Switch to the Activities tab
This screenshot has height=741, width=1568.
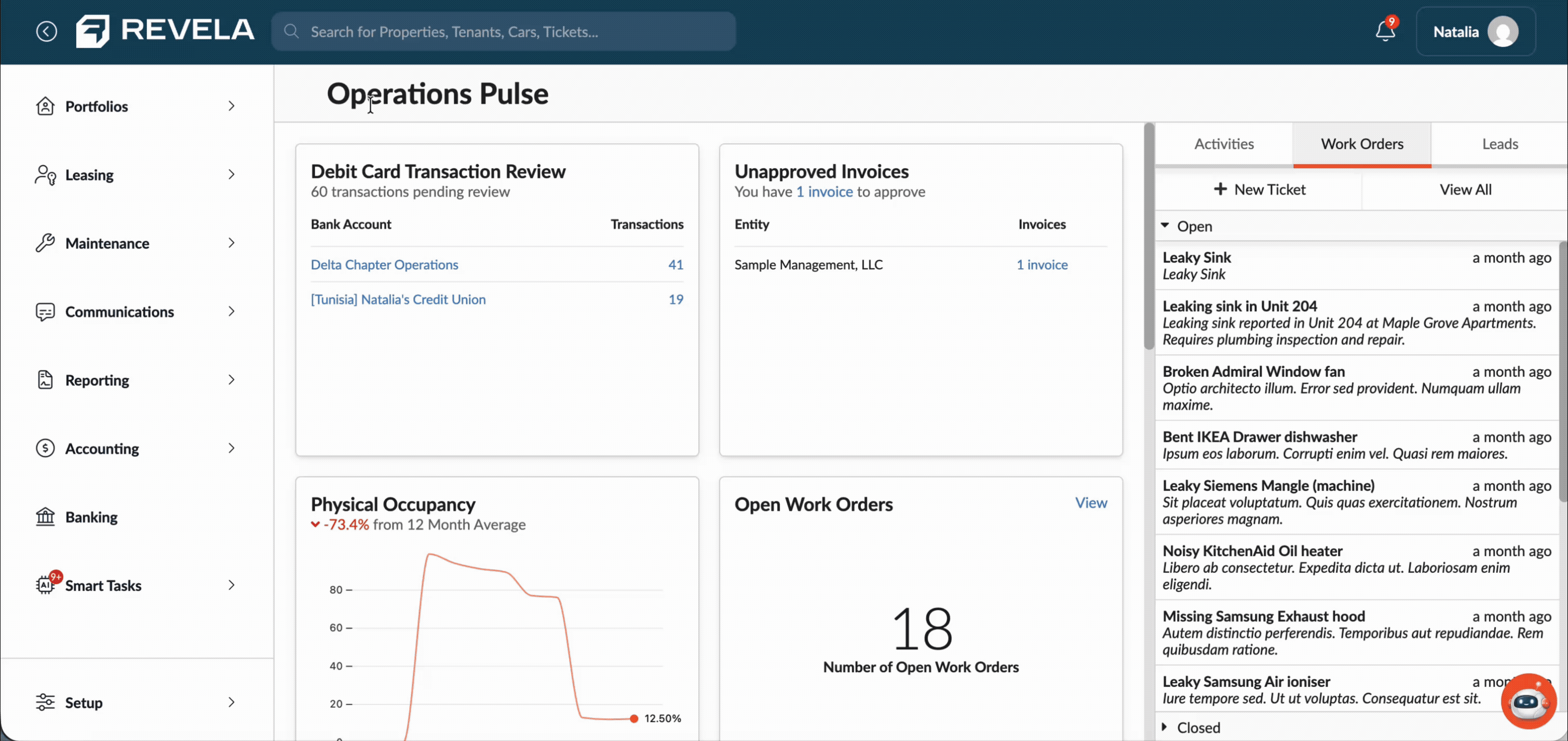coord(1223,144)
